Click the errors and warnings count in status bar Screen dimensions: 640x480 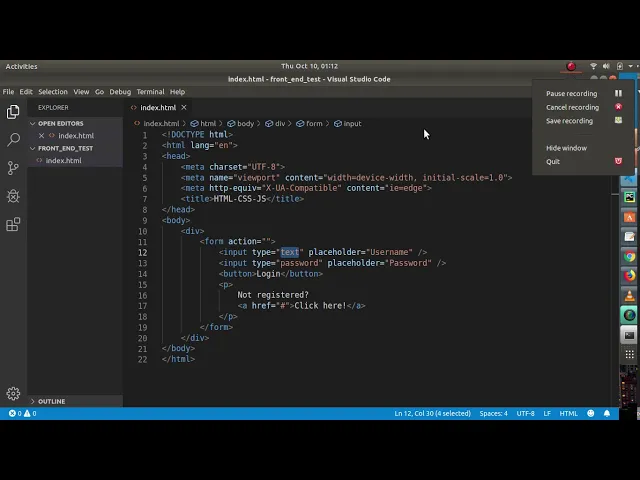(x=23, y=413)
